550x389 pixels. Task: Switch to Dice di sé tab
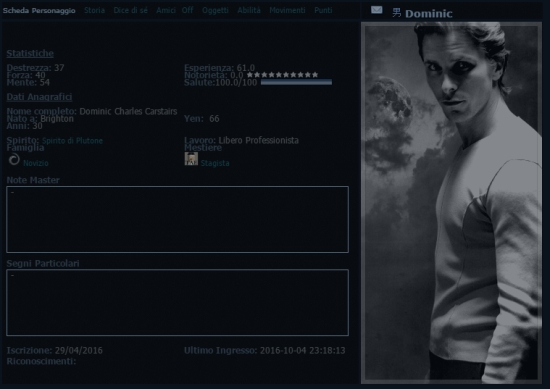[130, 10]
